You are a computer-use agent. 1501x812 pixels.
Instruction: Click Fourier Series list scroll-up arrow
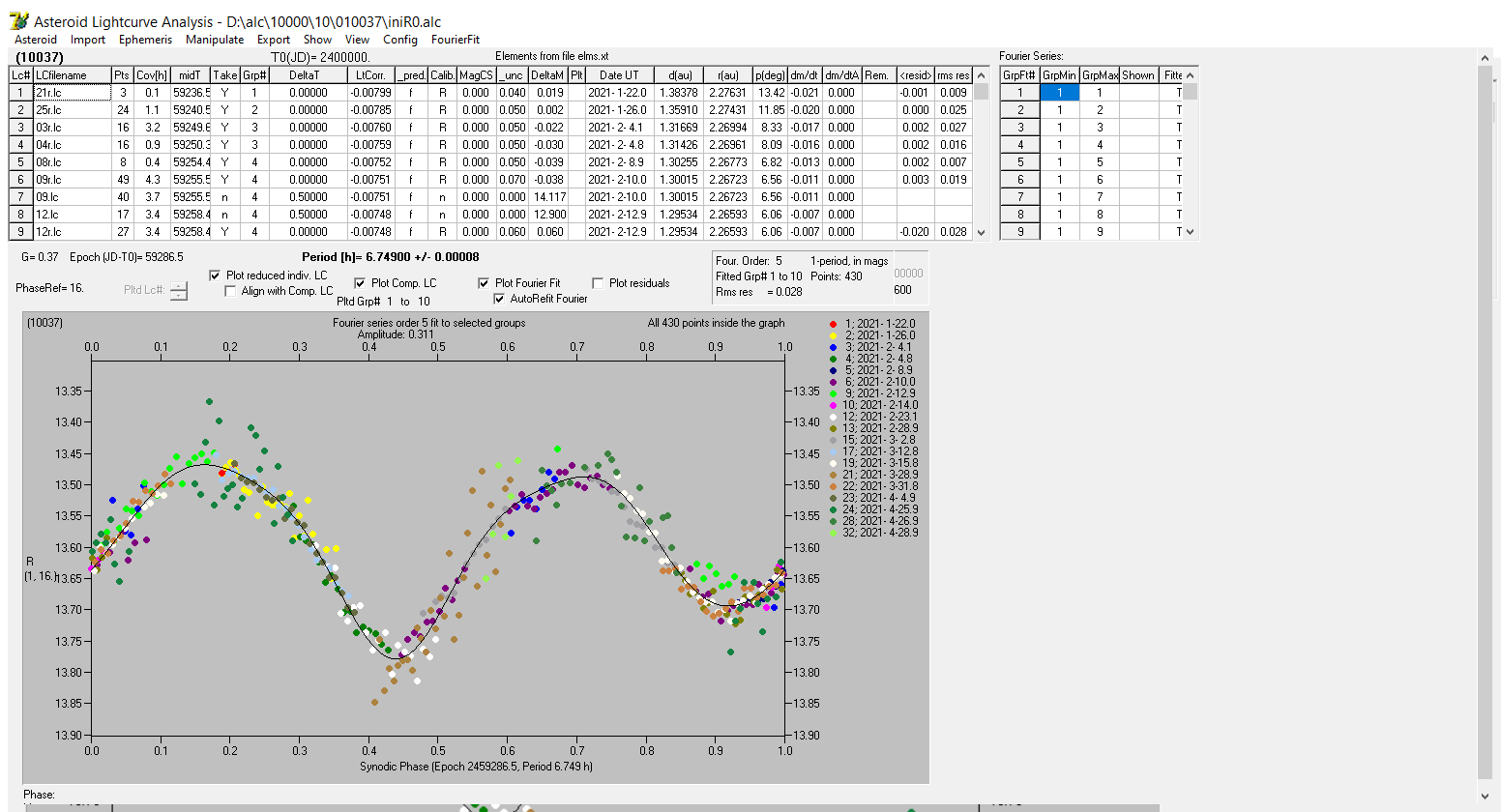click(x=1191, y=75)
